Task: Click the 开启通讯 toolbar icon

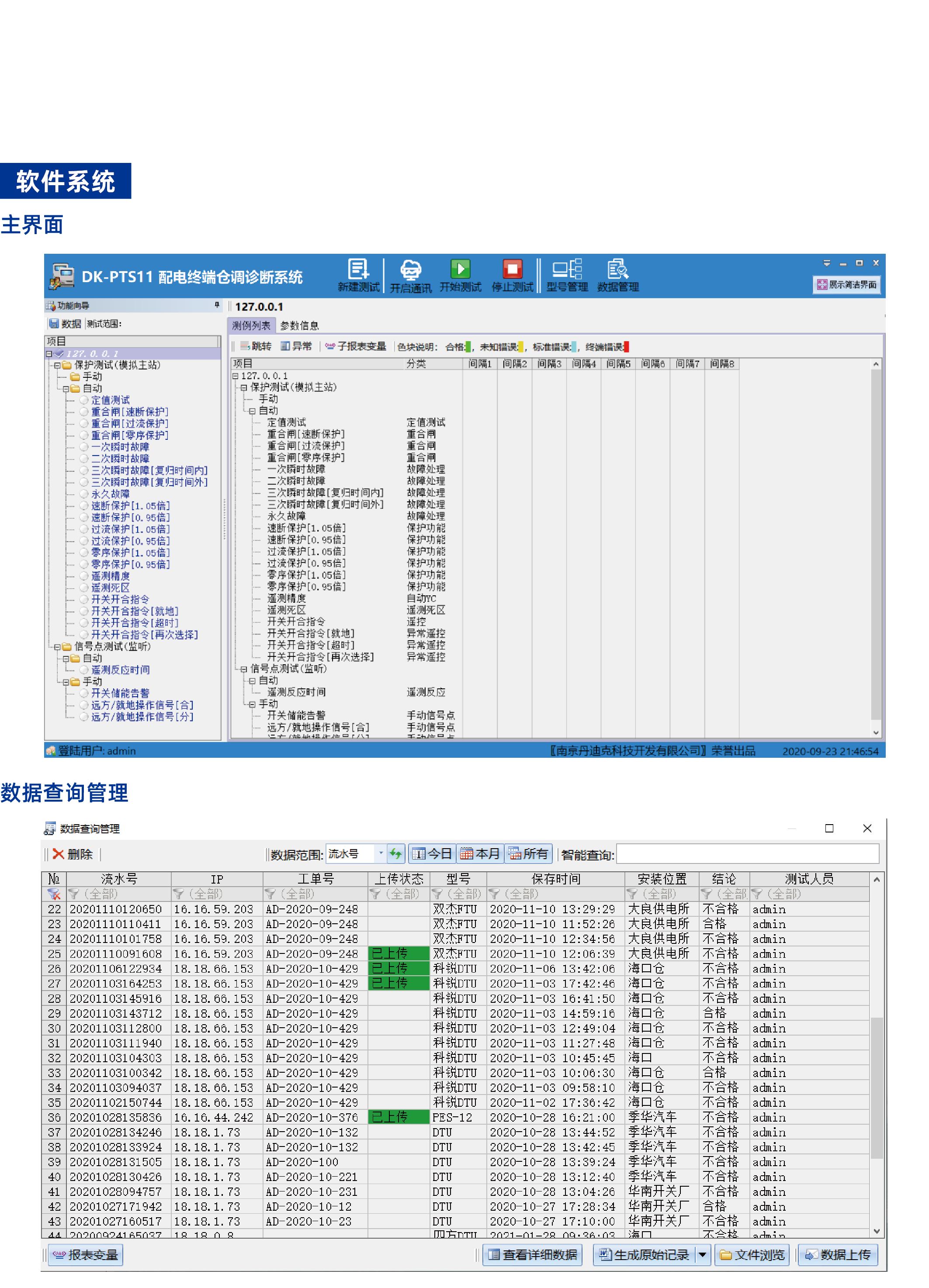Action: (x=410, y=270)
